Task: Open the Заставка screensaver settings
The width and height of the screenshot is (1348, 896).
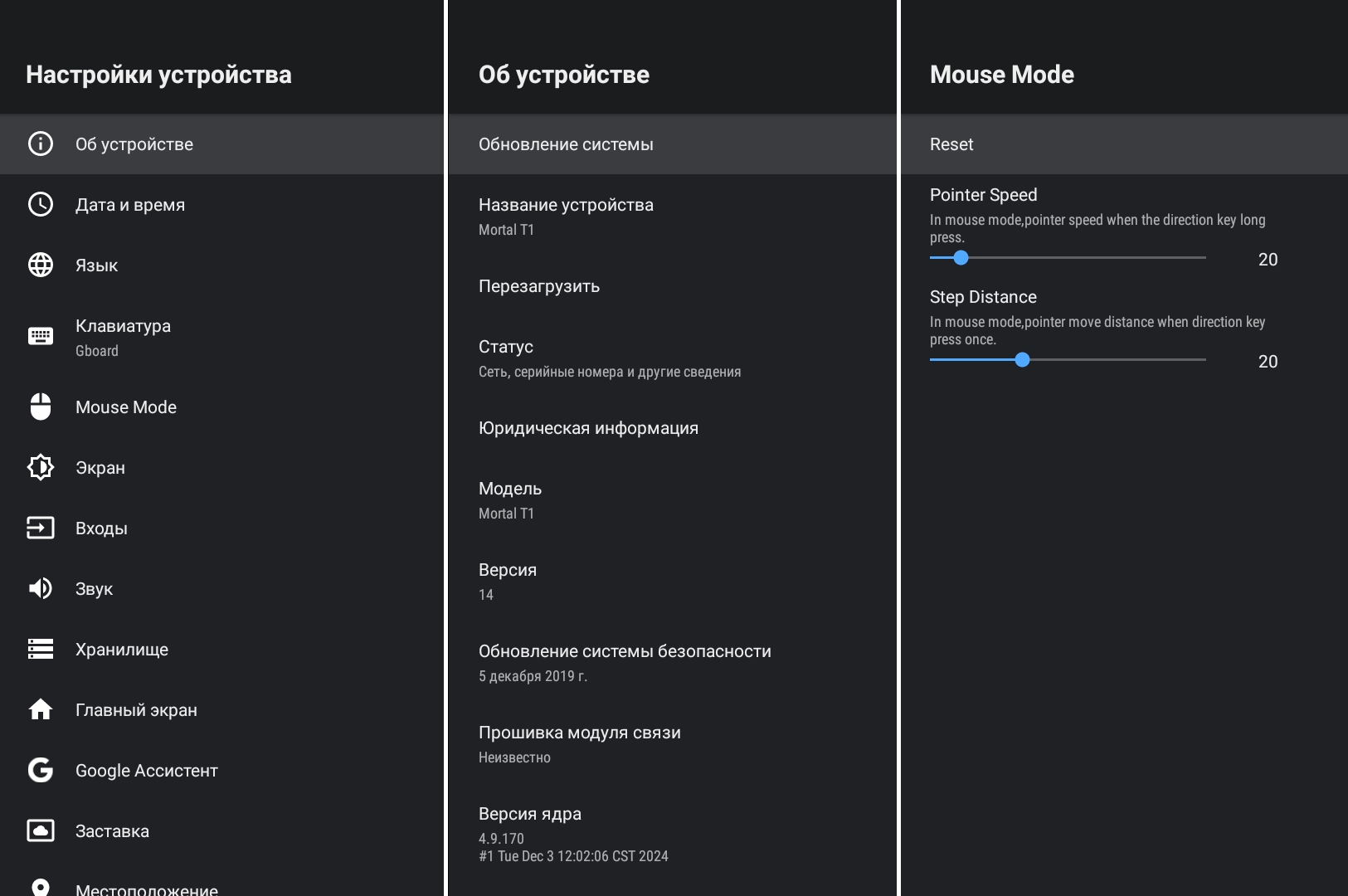Action: (x=112, y=830)
